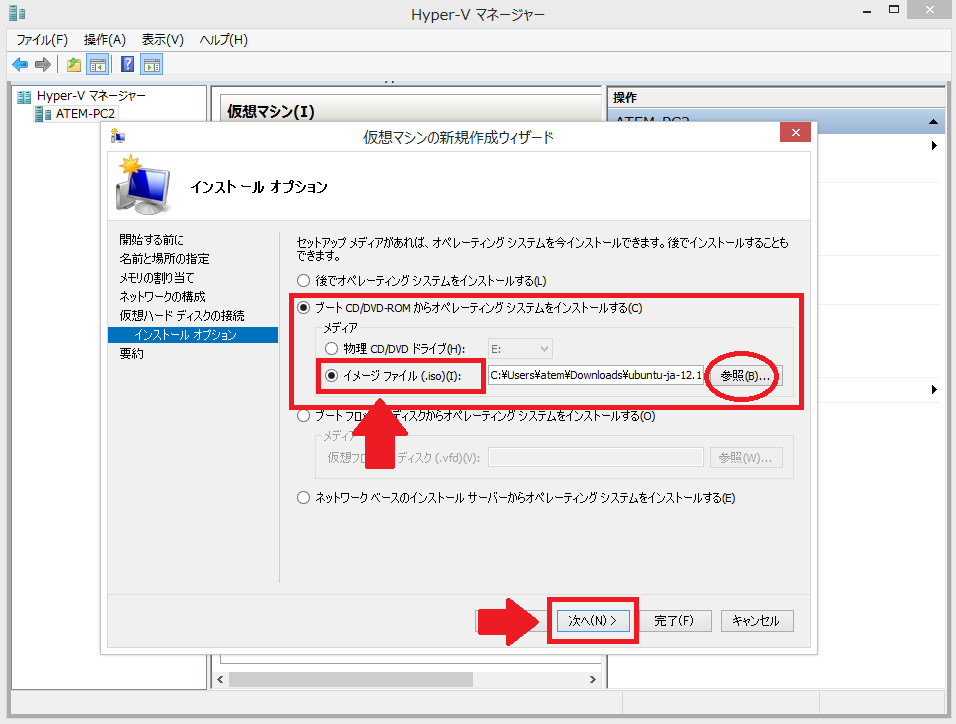Click the 完了(F) button

click(674, 620)
